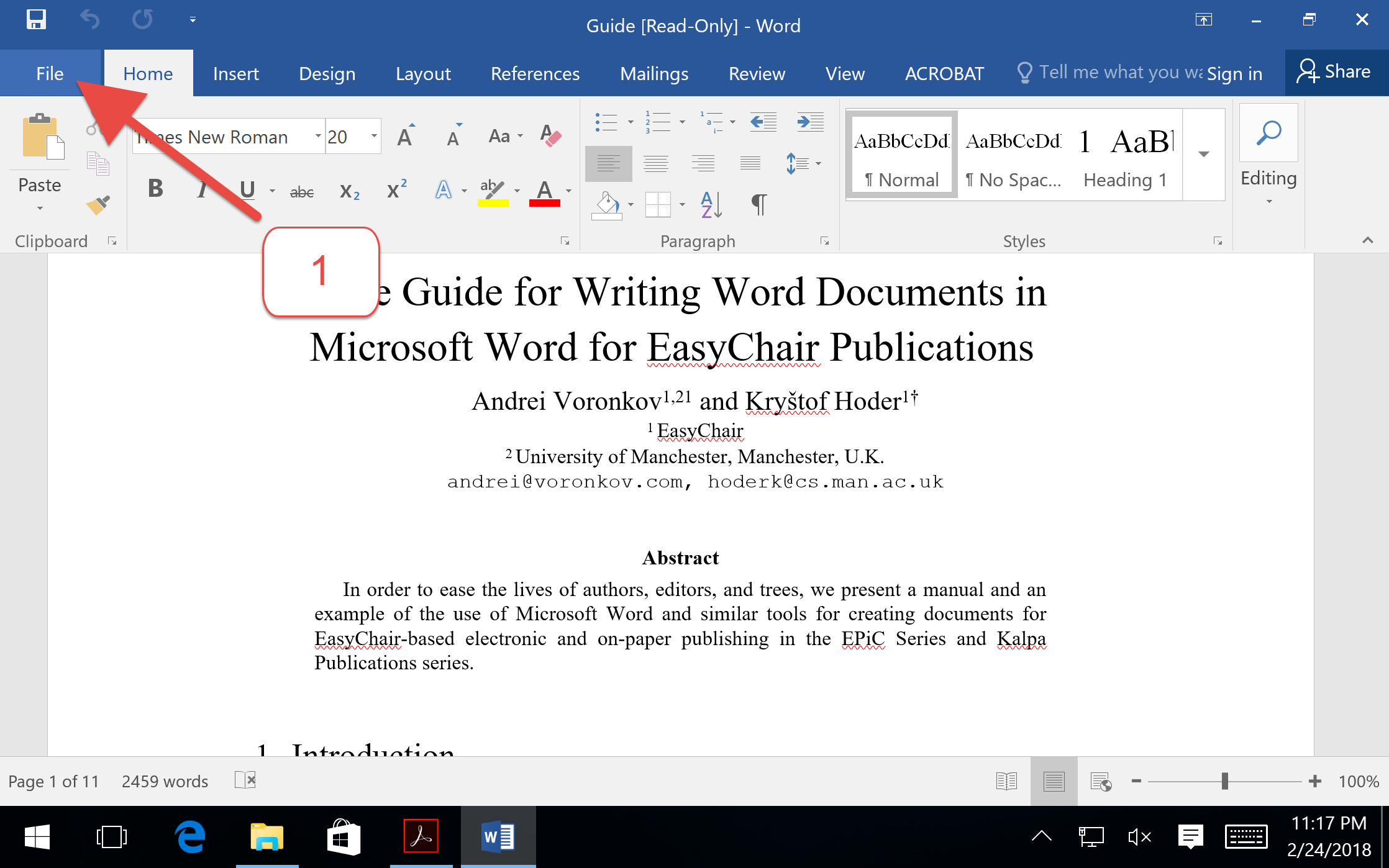The width and height of the screenshot is (1389, 868).
Task: Click the Decrease Font Size icon
Action: (x=455, y=135)
